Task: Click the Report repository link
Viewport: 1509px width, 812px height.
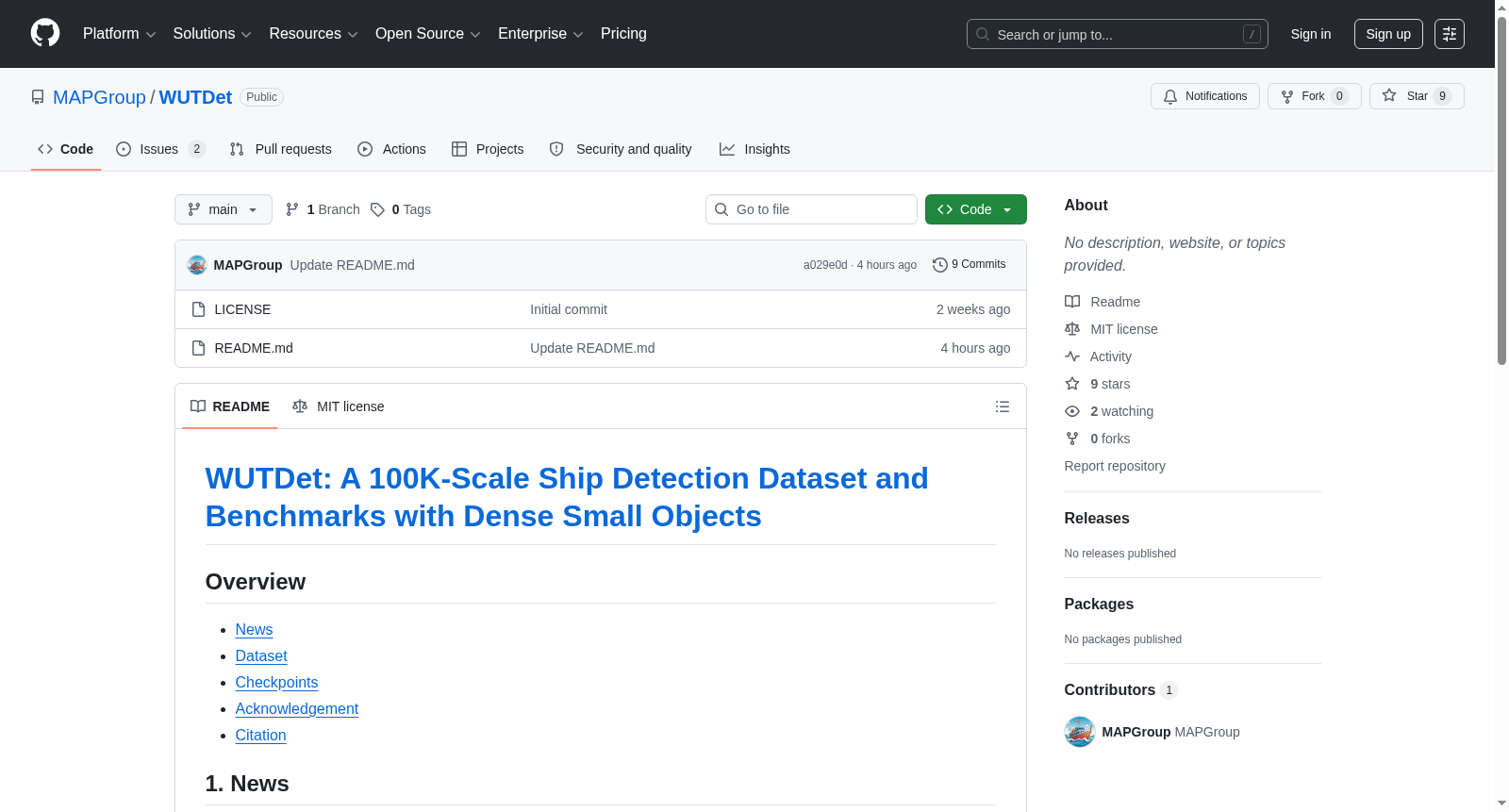Action: click(1115, 466)
